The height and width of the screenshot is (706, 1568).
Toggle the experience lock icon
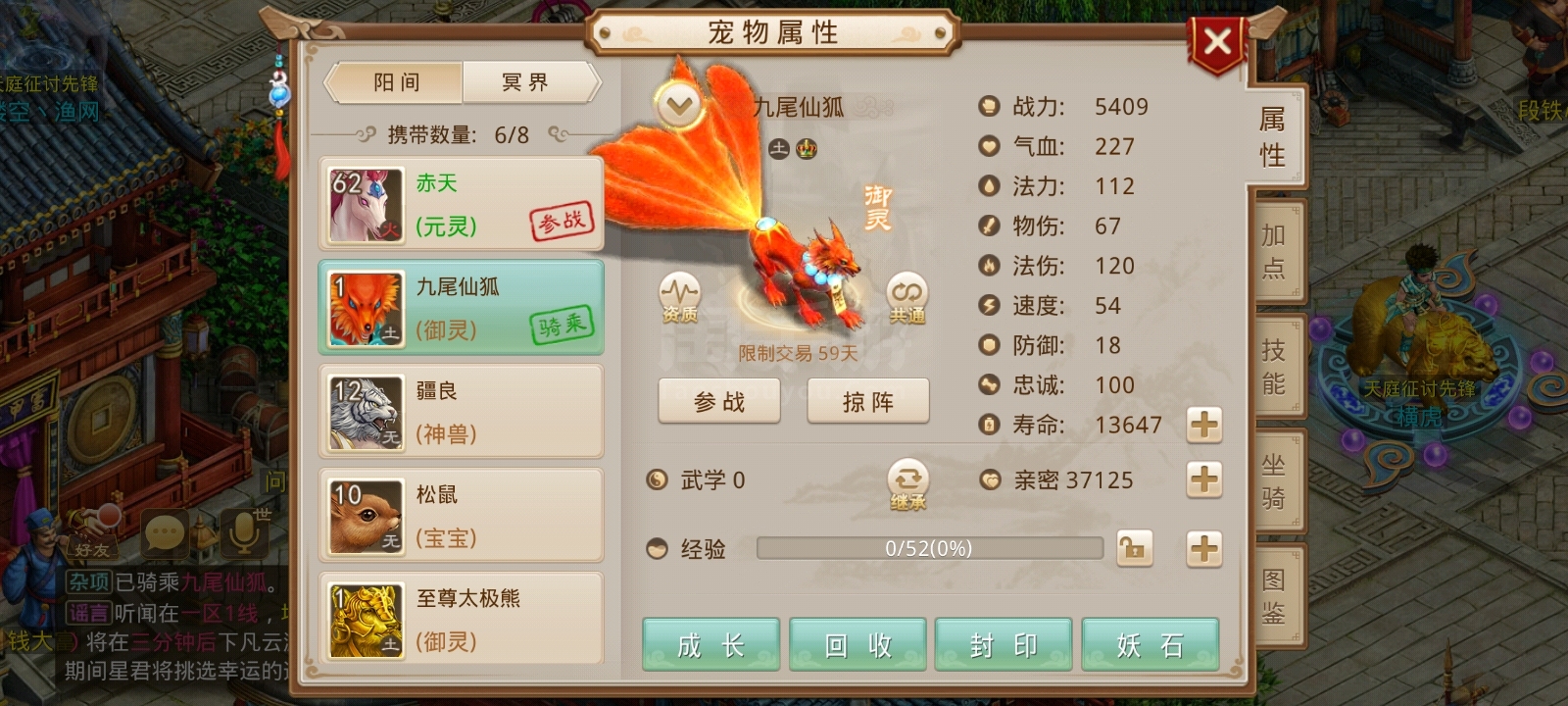(x=1135, y=548)
